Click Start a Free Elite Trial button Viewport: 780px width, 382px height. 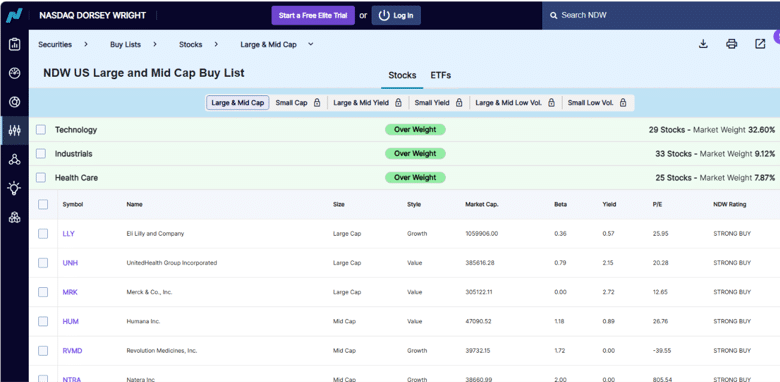313,15
